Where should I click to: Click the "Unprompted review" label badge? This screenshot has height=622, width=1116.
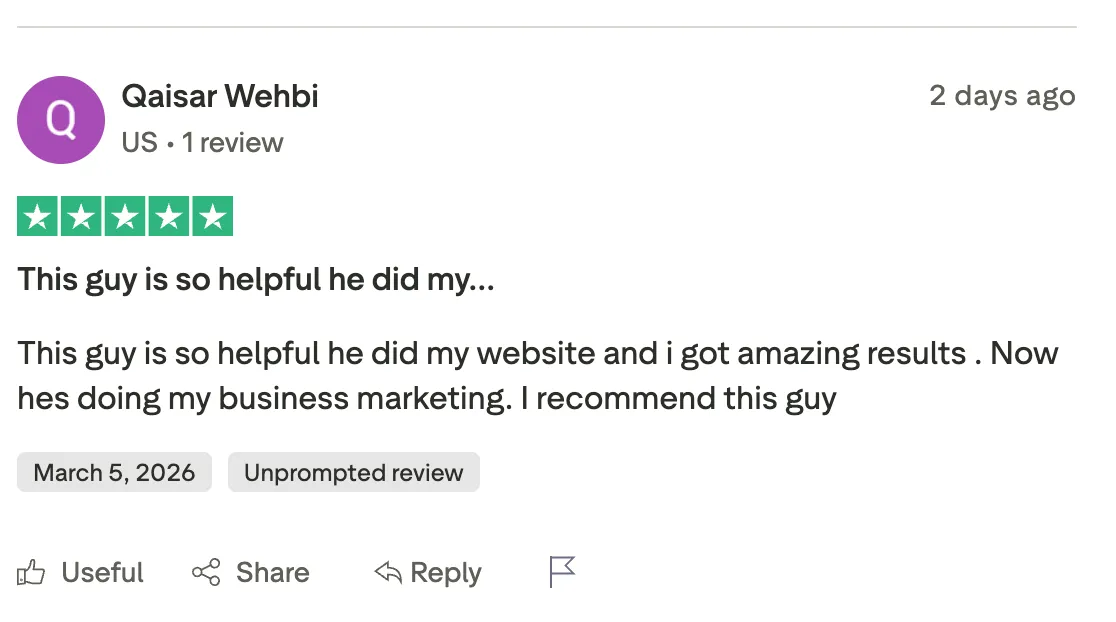354,473
